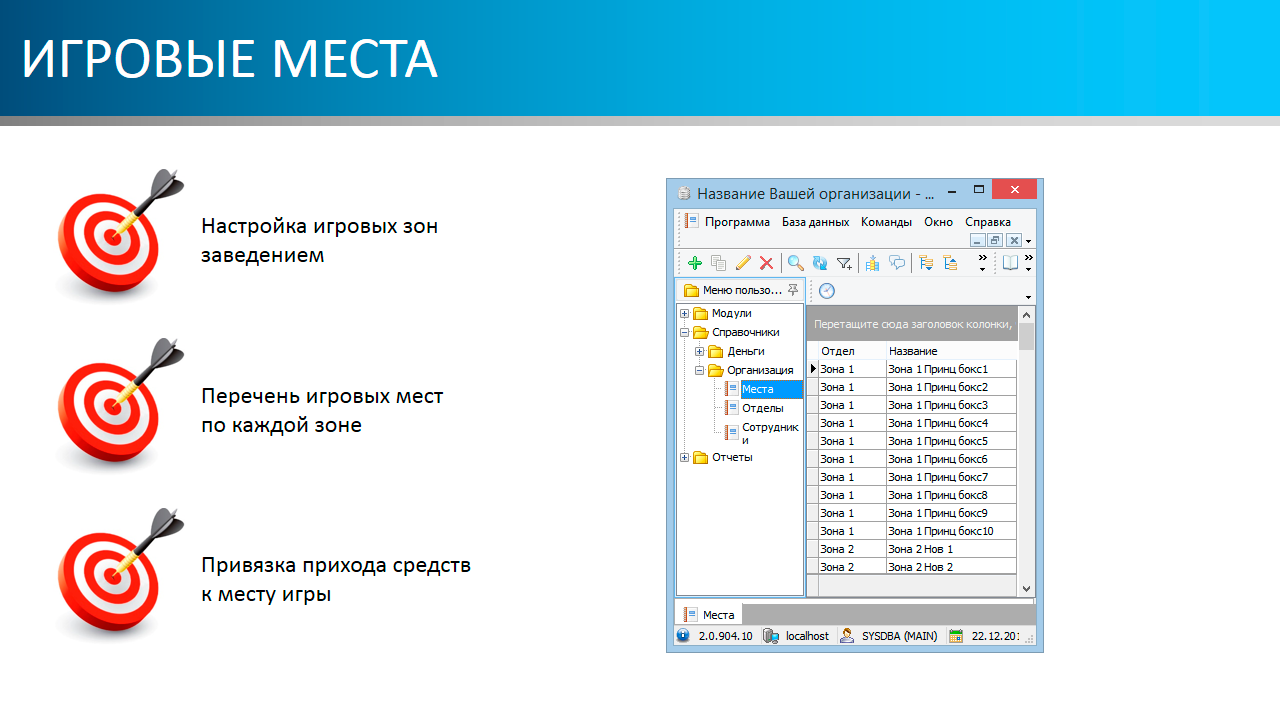This screenshot has width=1280, height=720.
Task: Click the Refresh data toolbar icon
Action: click(x=820, y=263)
